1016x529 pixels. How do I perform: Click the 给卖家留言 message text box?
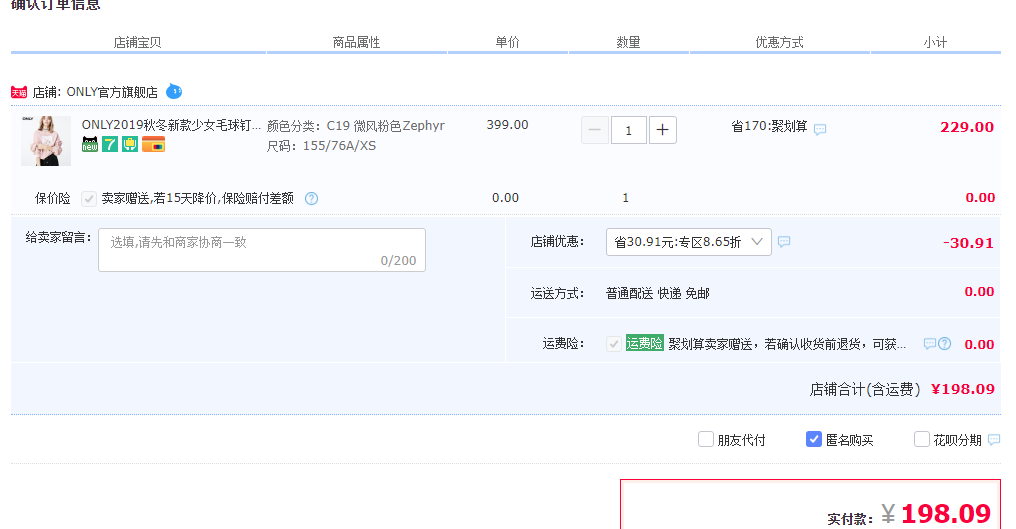(x=262, y=250)
